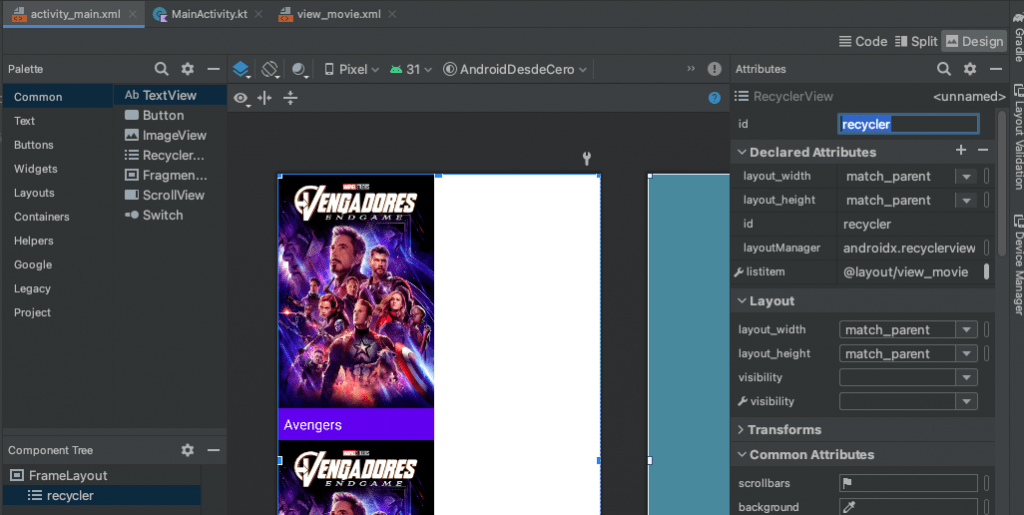The width and height of the screenshot is (1024, 515).
Task: Pick Fragment container from the palette
Action: (170, 175)
